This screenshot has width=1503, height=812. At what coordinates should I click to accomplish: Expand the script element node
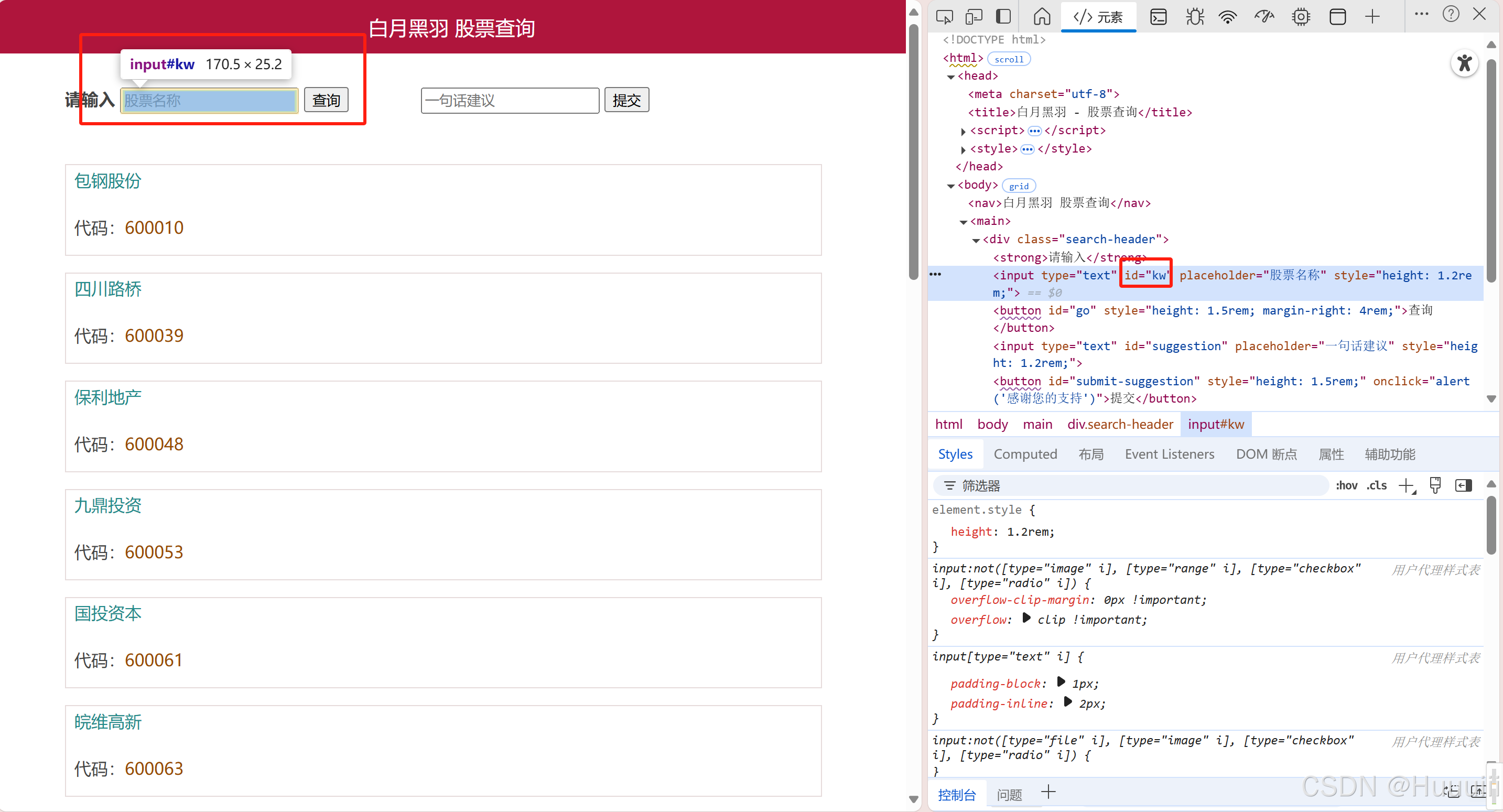click(x=964, y=131)
